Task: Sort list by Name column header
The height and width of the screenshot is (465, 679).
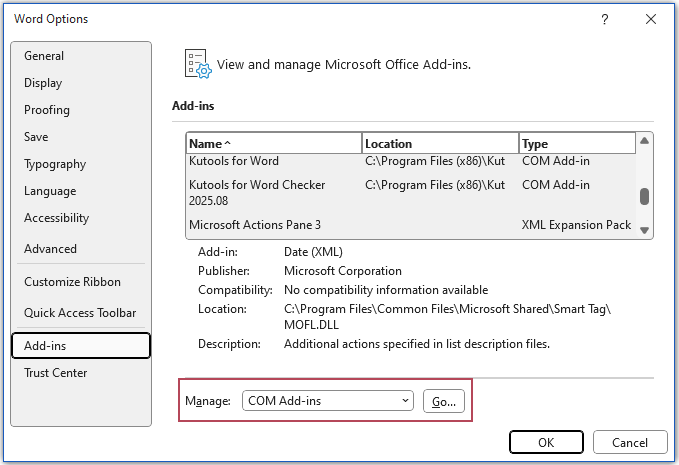Action: pyautogui.click(x=274, y=143)
